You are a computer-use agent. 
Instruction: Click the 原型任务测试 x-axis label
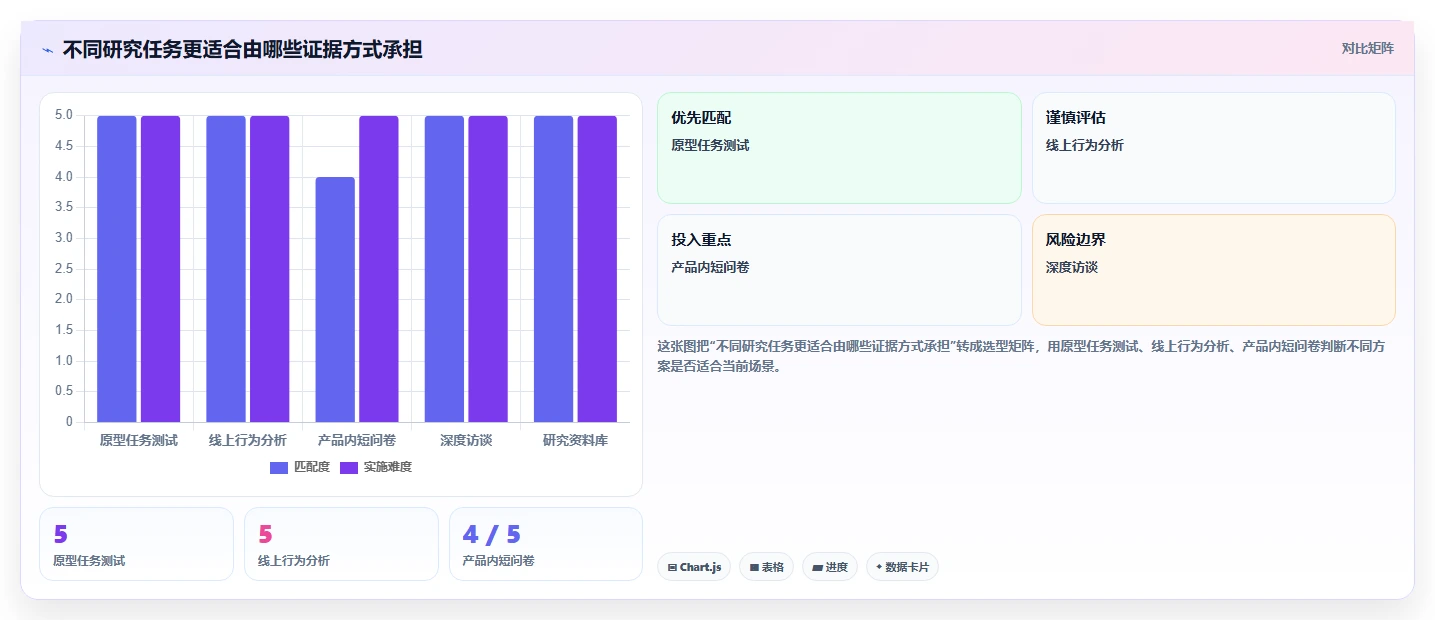pos(139,440)
